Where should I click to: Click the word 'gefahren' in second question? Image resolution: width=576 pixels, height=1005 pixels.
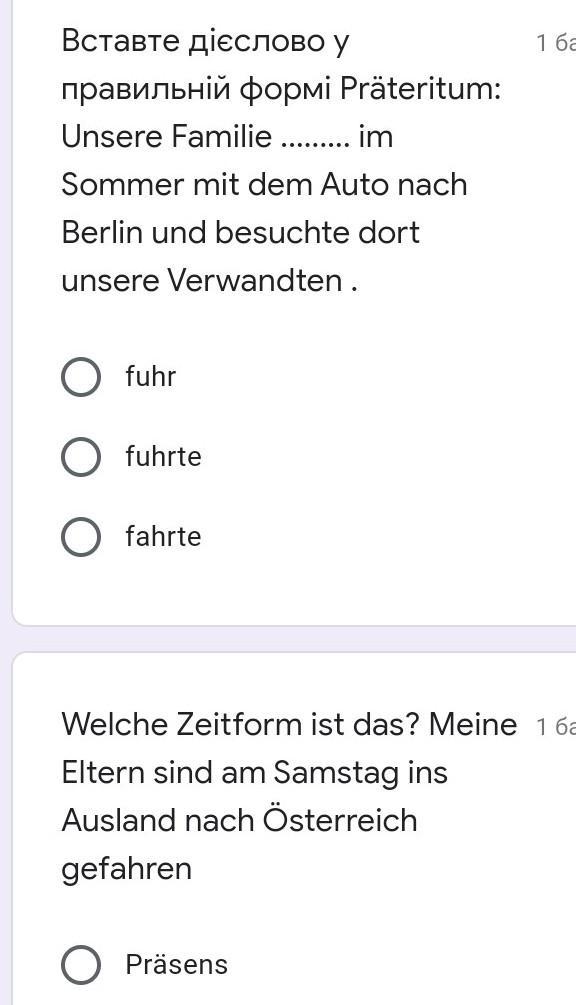(x=127, y=869)
